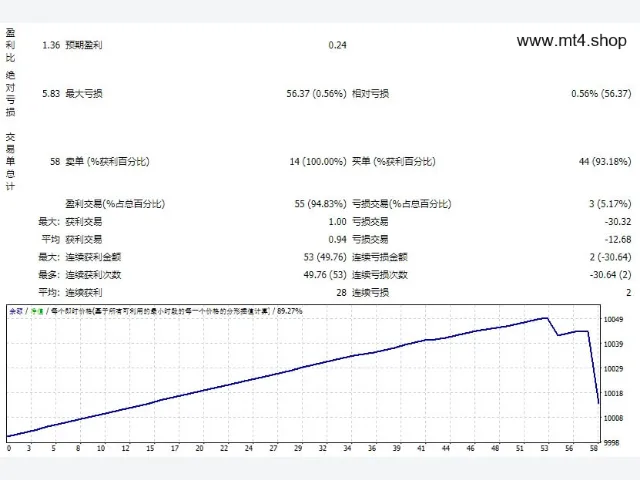Select the value '2 (-30.64)'
The width and height of the screenshot is (640, 480).
610,257
